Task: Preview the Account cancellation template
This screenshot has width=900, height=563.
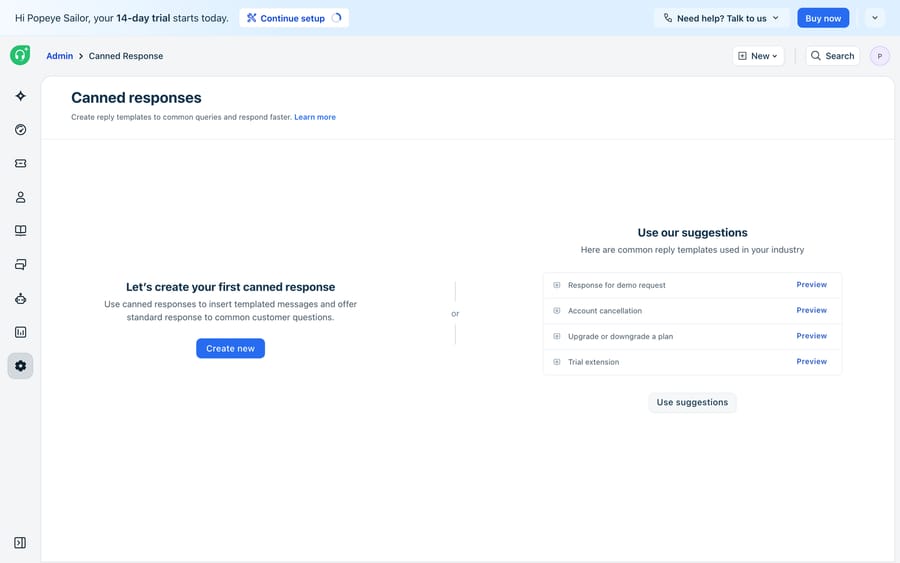Action: coord(812,310)
